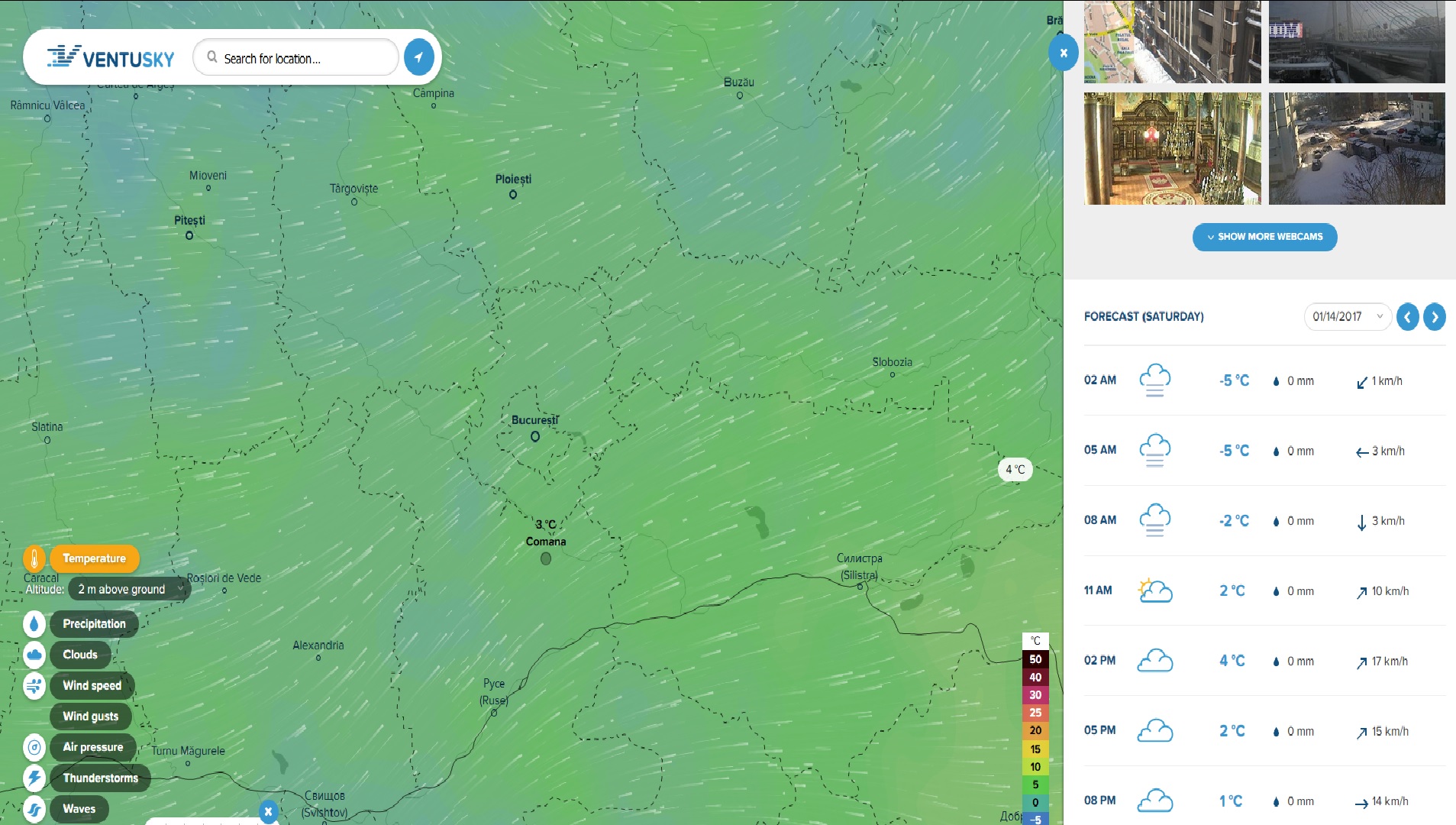Click the Air pressure layer icon
The image size is (1456, 825).
(x=34, y=747)
